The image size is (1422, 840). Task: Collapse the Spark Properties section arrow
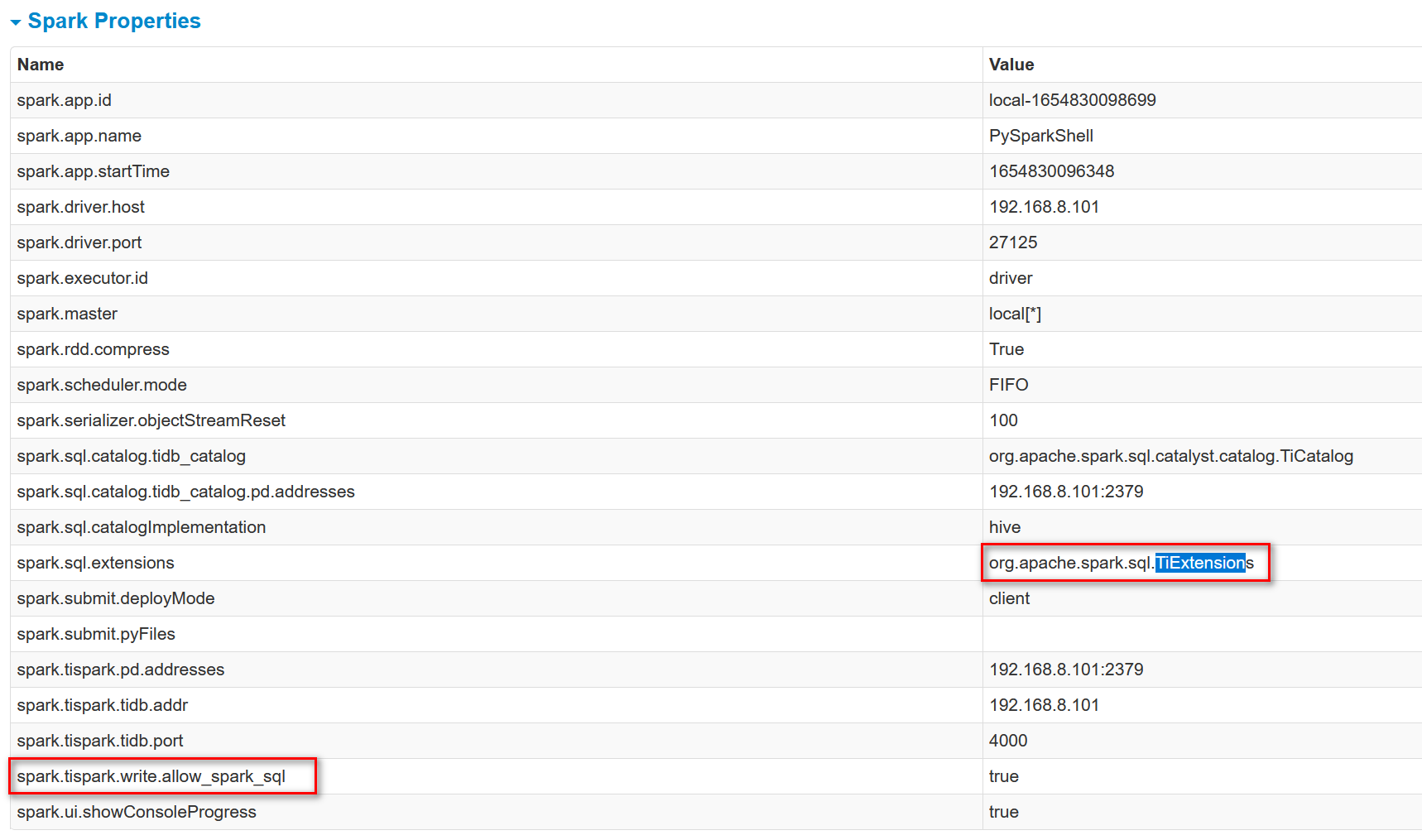pyautogui.click(x=16, y=22)
